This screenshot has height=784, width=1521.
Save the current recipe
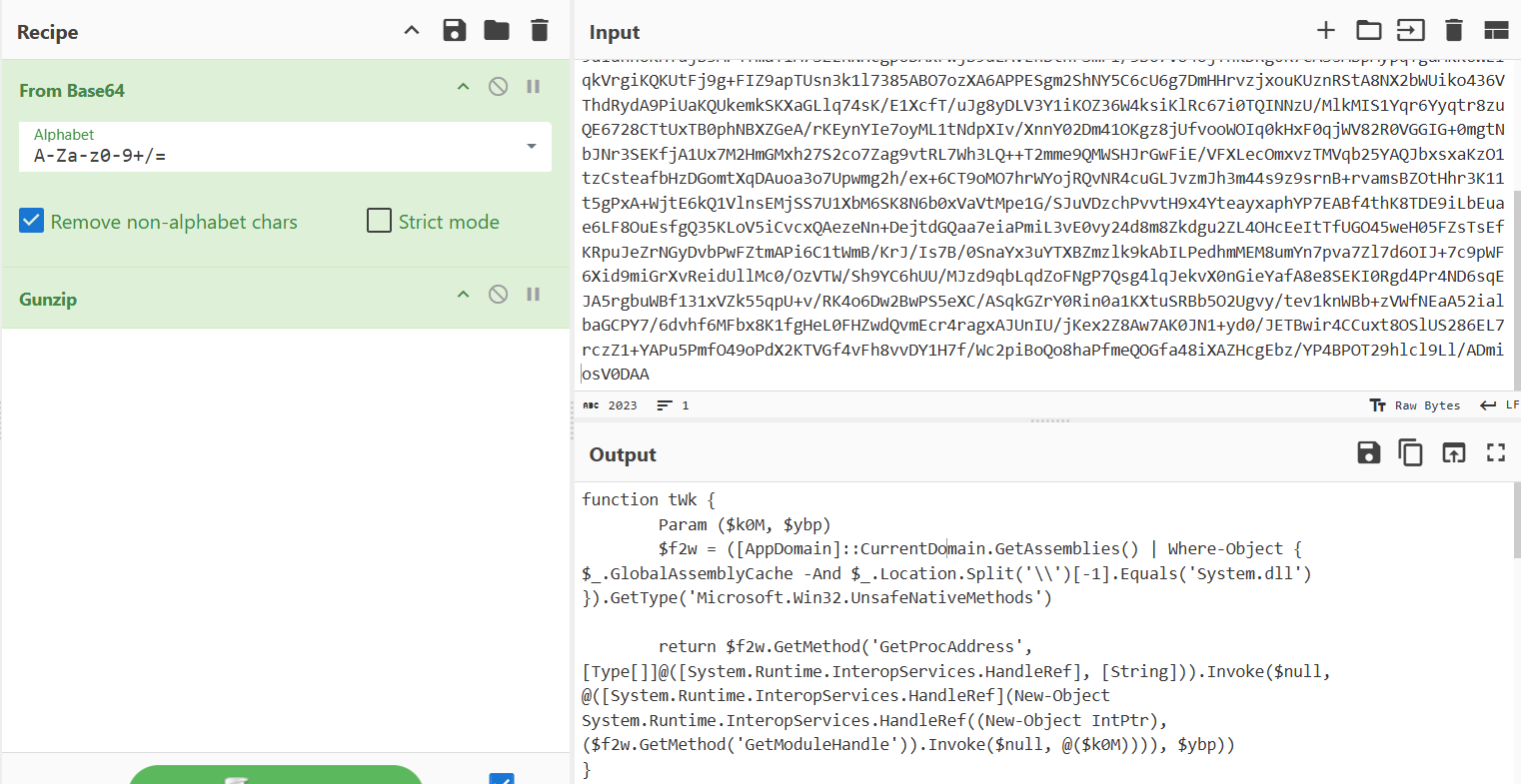[x=455, y=30]
